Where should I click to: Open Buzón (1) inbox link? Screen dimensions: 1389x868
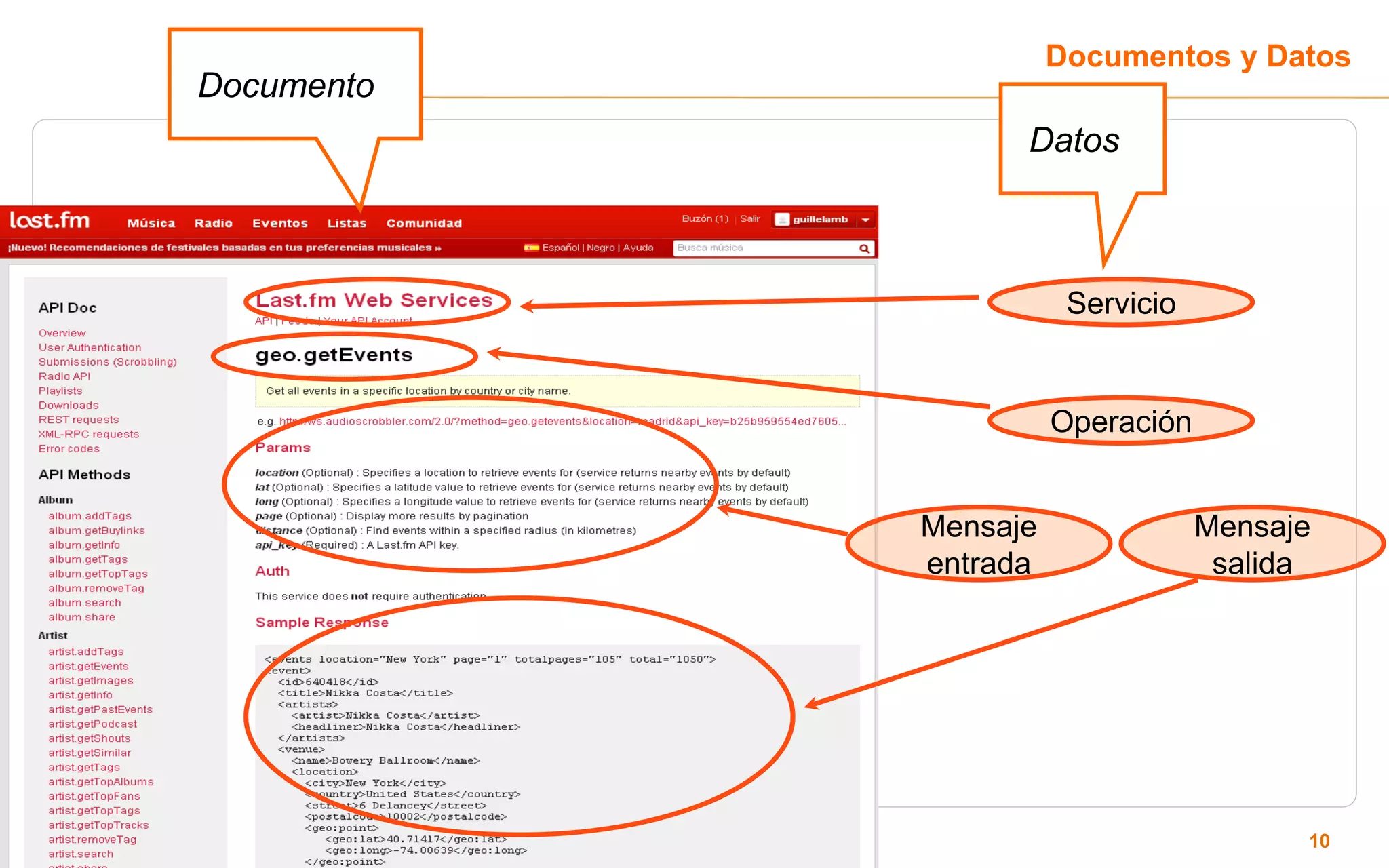(x=705, y=218)
